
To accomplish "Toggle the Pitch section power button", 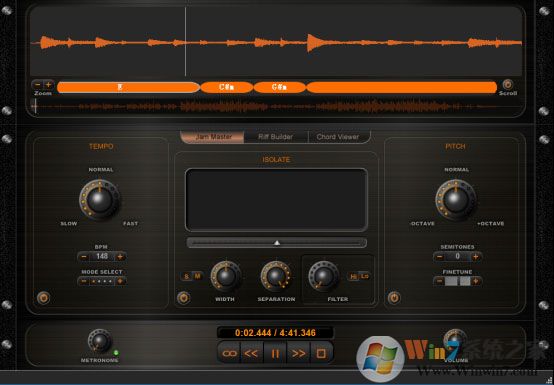I will coord(394,298).
